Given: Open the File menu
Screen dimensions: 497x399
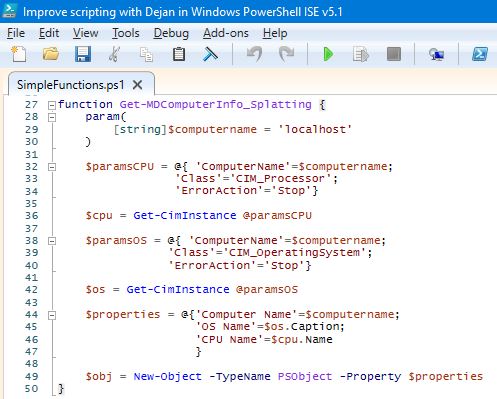Looking at the screenshot, I should (16, 33).
